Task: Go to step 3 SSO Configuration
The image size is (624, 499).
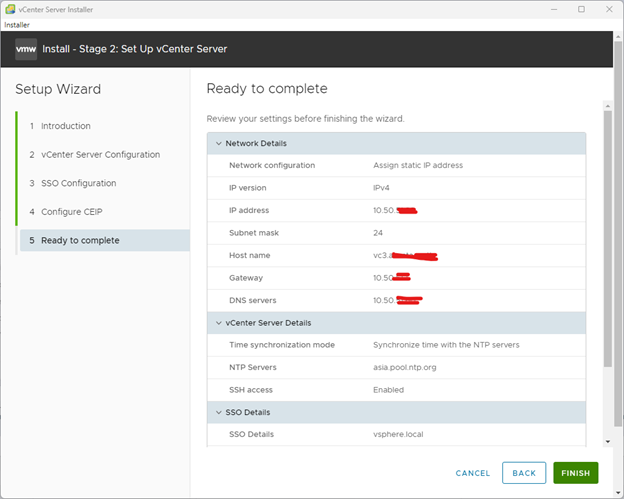Action: 78,183
